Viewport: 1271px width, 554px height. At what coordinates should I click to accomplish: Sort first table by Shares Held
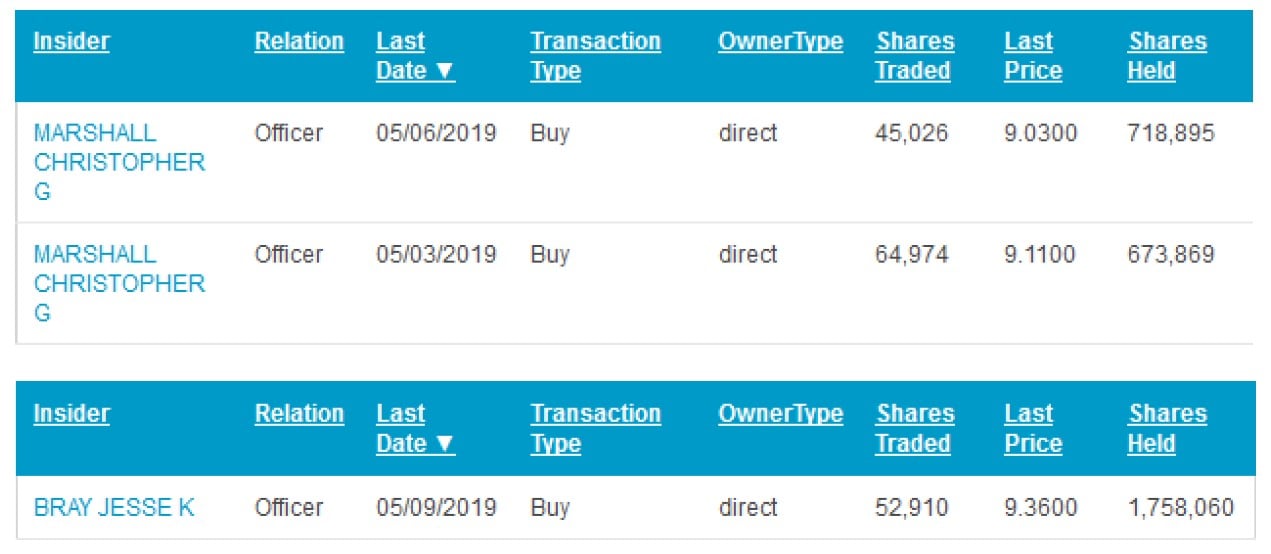coord(1166,57)
